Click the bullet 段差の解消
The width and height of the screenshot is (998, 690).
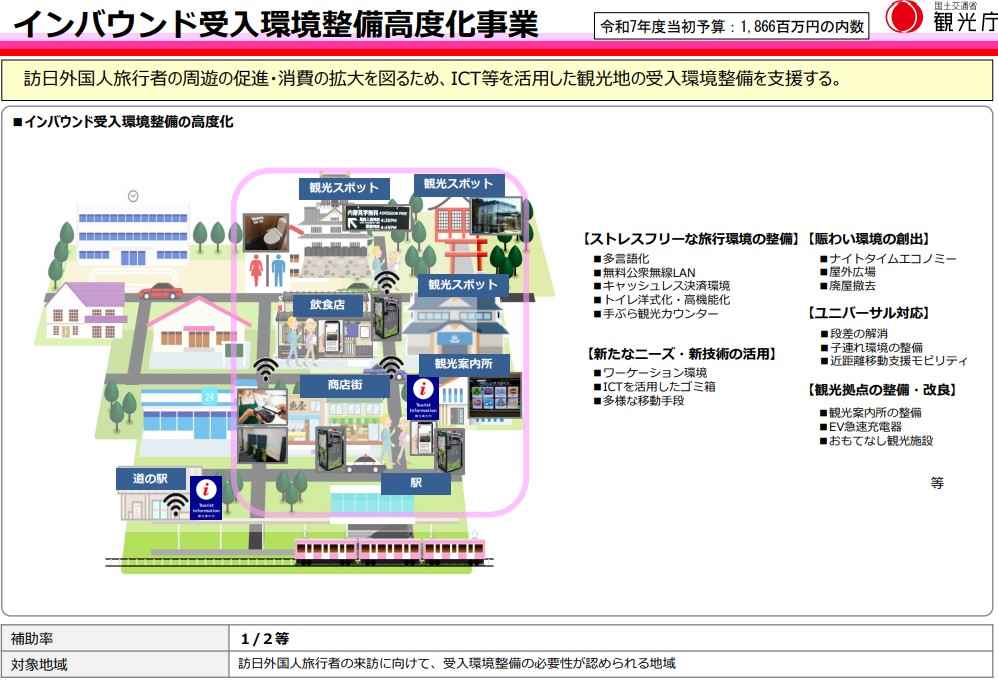pyautogui.click(x=854, y=334)
